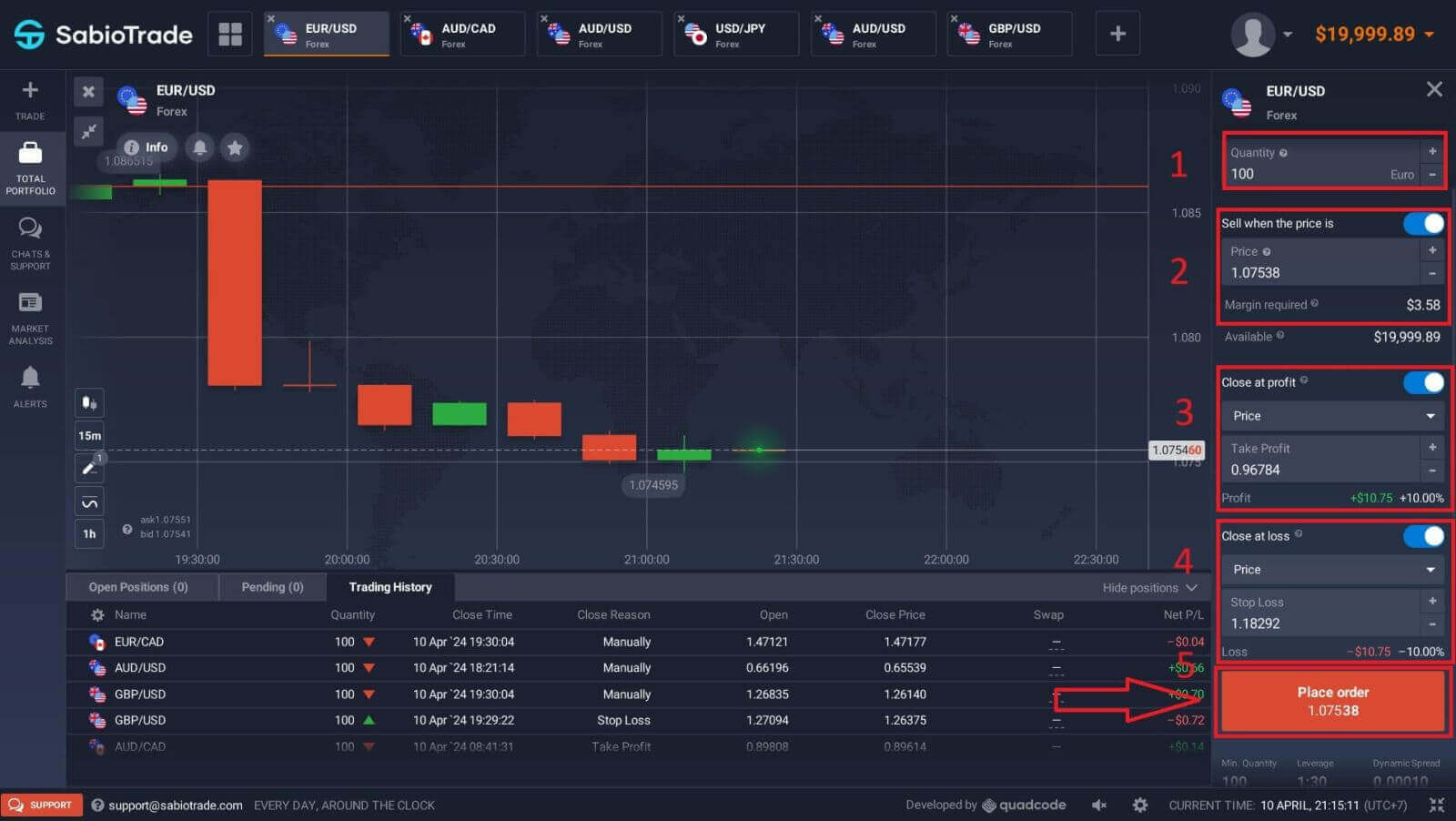Open the USD/JPY Forex tab

coord(735,34)
